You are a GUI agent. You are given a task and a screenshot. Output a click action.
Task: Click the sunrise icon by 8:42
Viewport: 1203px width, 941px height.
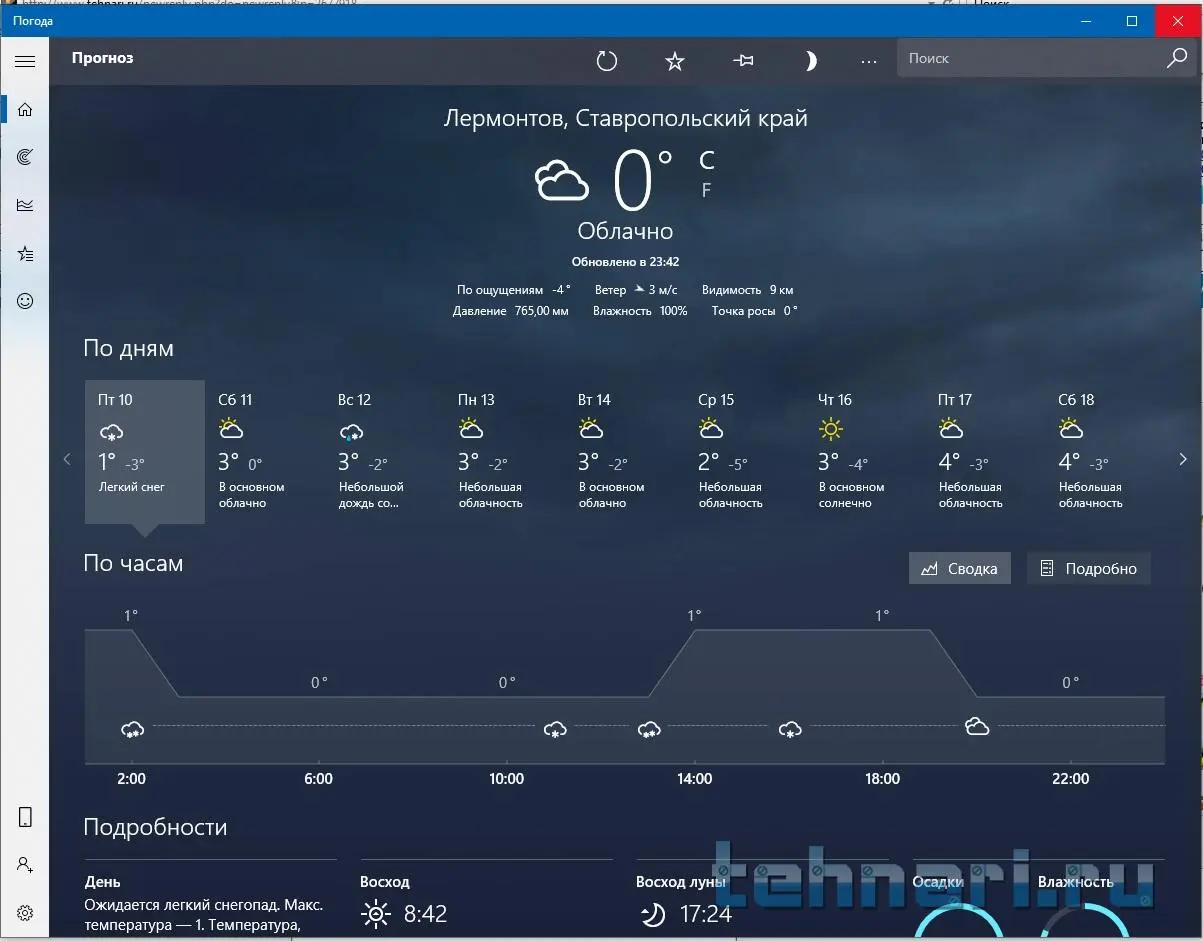coord(375,913)
